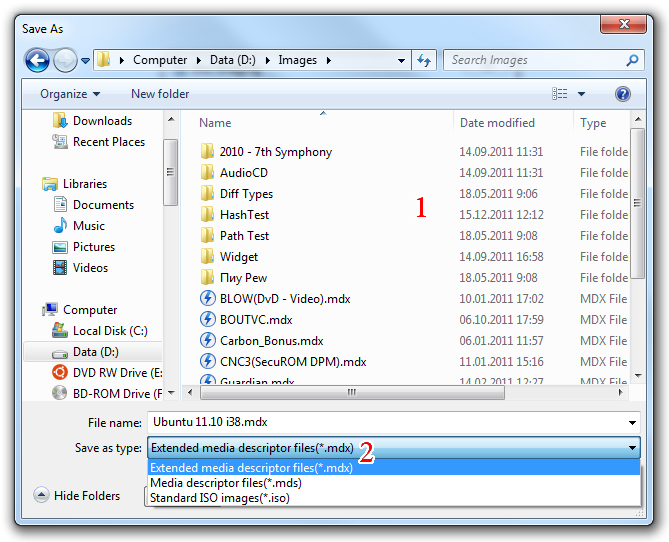The image size is (669, 542).
Task: Open the AudioCD folder
Action: 243,173
